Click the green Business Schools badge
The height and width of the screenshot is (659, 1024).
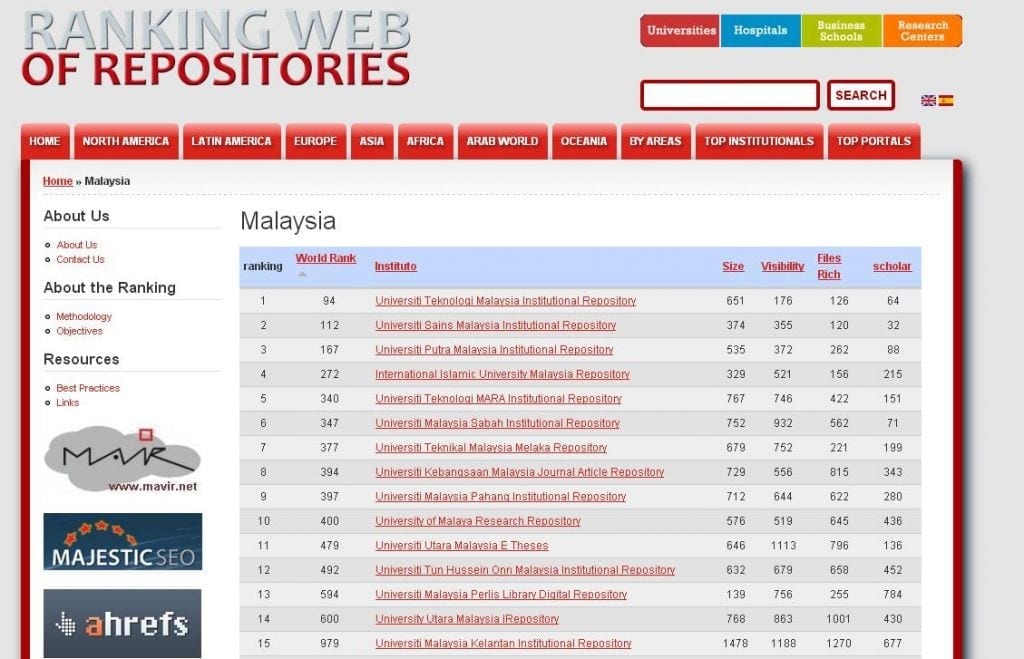coord(841,30)
